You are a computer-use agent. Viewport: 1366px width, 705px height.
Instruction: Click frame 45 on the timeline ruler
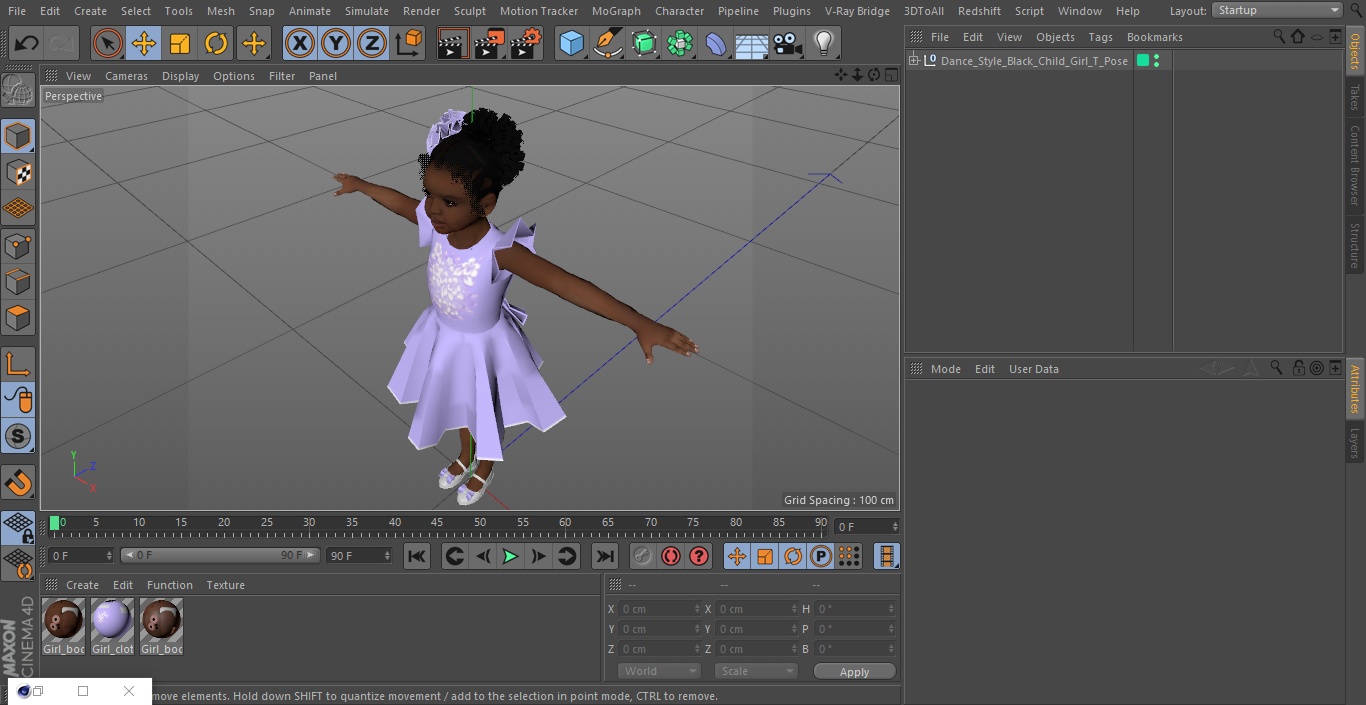pos(438,525)
